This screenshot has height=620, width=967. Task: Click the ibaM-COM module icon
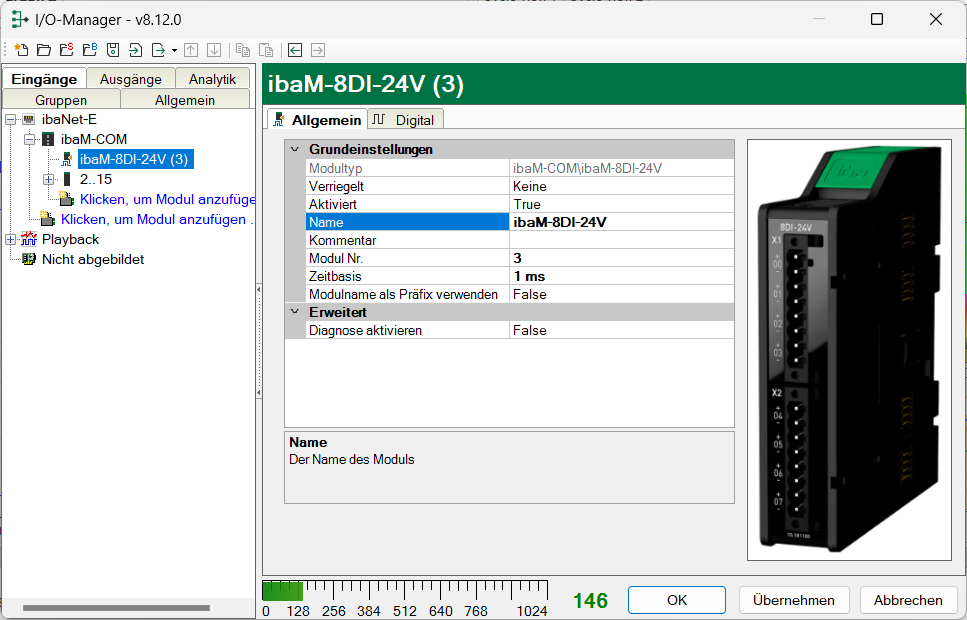[47, 139]
